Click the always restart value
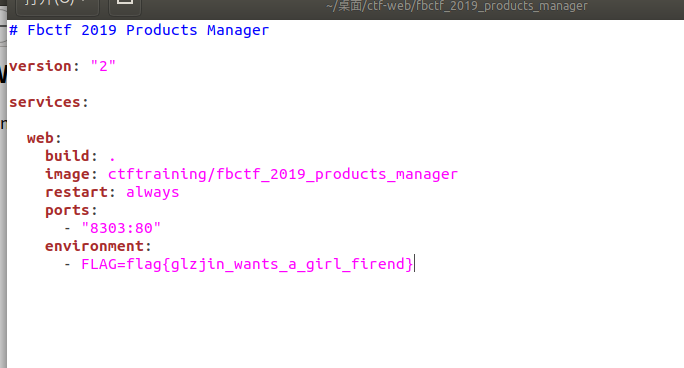Image resolution: width=684 pixels, height=368 pixels. click(153, 192)
